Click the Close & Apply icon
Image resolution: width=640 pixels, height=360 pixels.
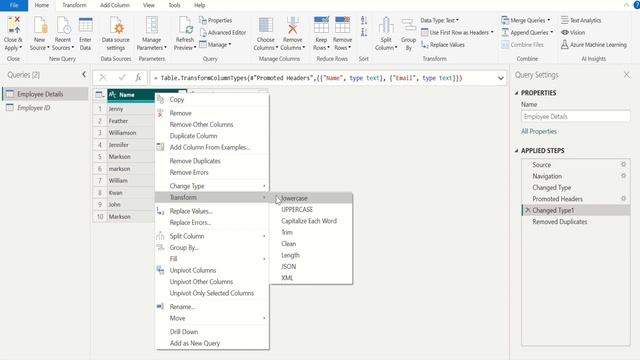tap(13, 26)
